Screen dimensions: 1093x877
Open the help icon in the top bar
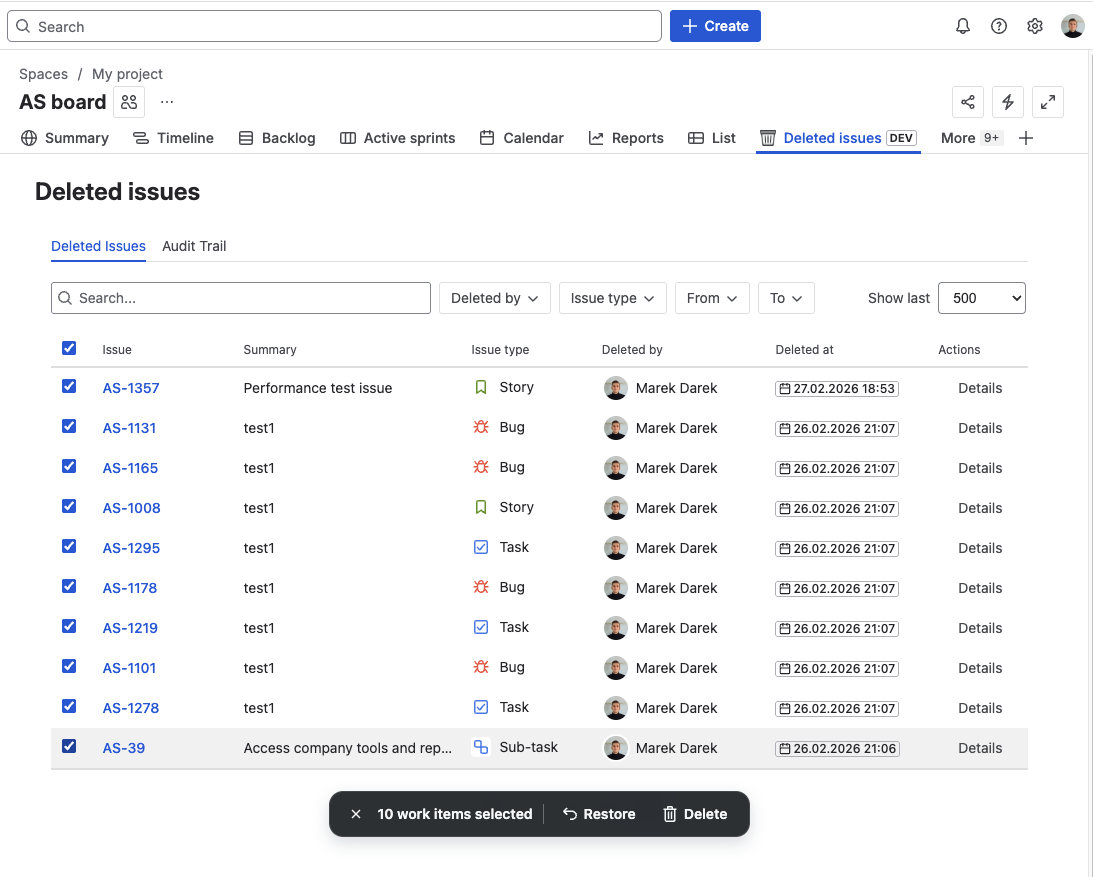click(998, 26)
